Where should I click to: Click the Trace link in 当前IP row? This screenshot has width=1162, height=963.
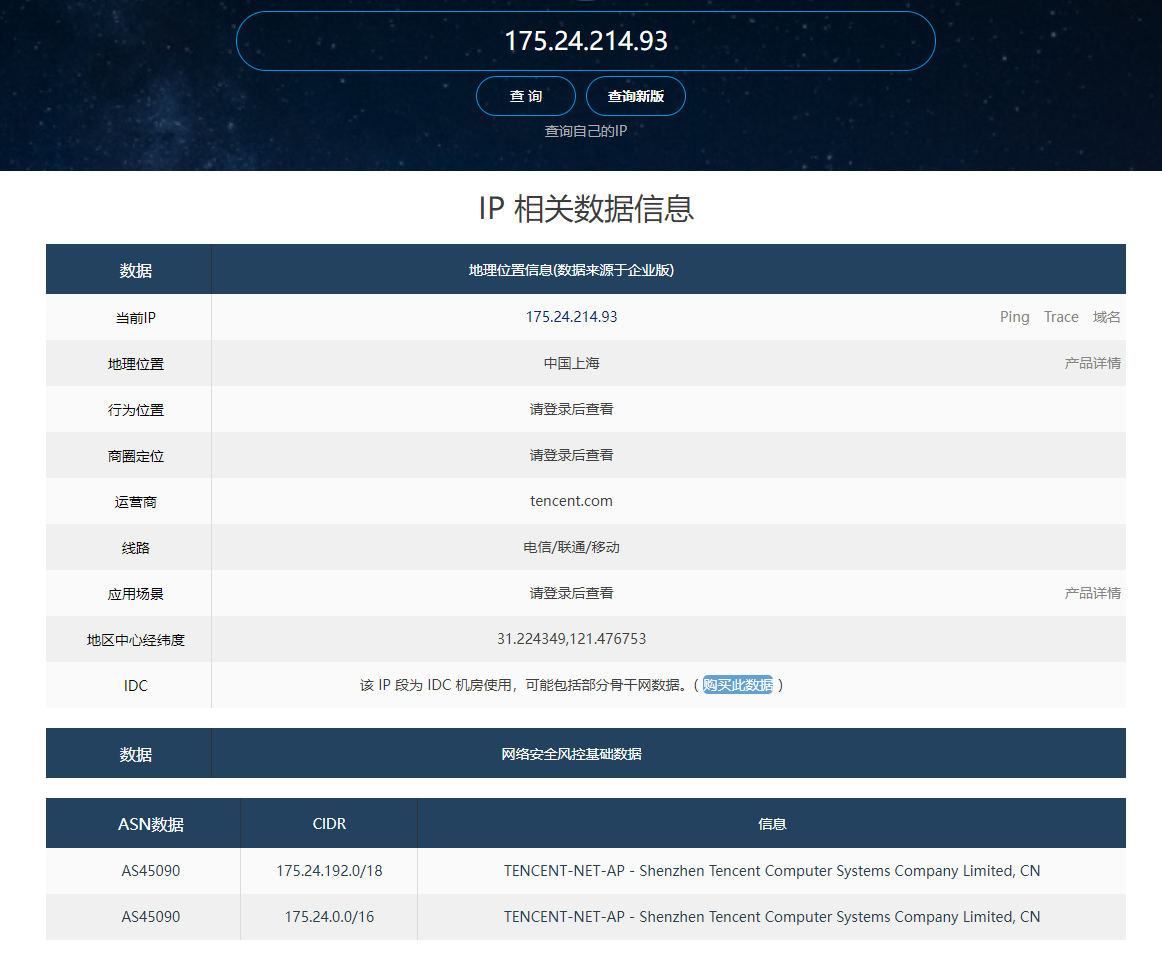(x=1061, y=317)
